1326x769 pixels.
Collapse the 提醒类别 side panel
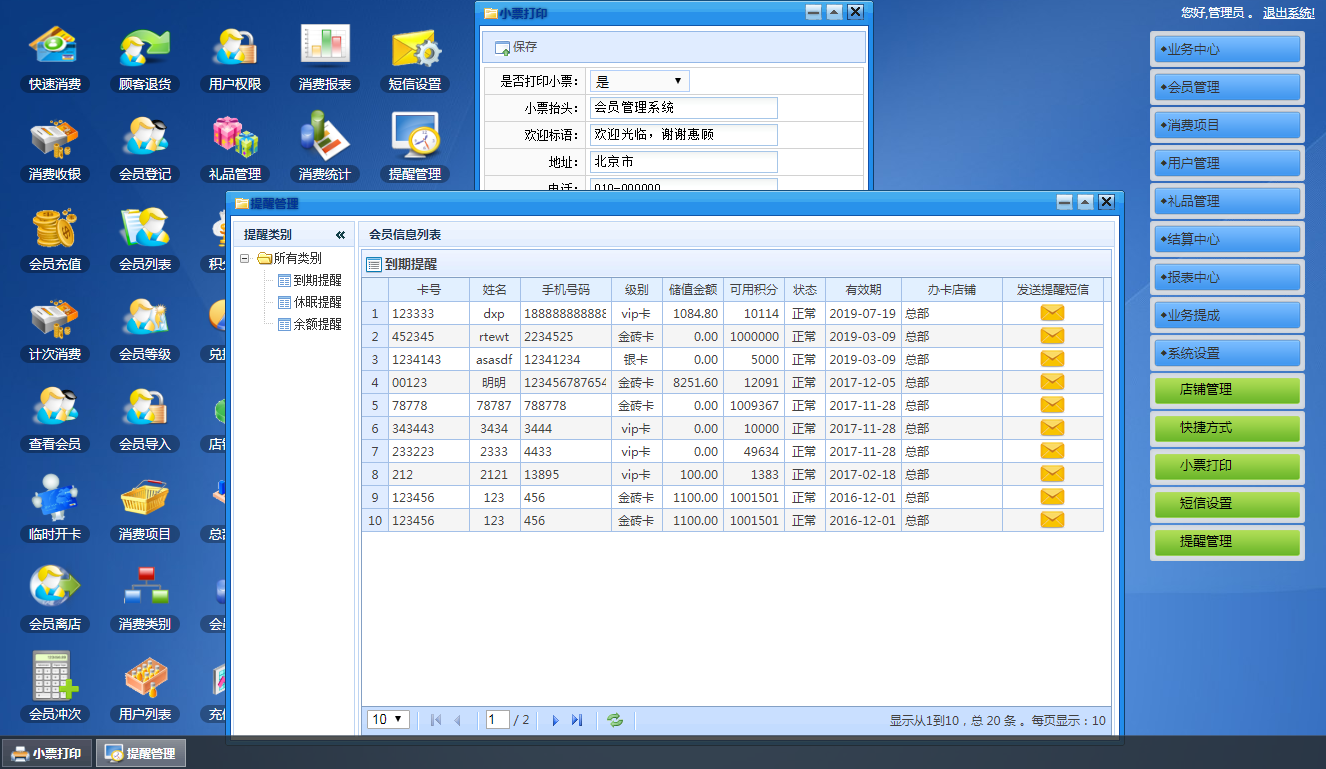point(340,235)
